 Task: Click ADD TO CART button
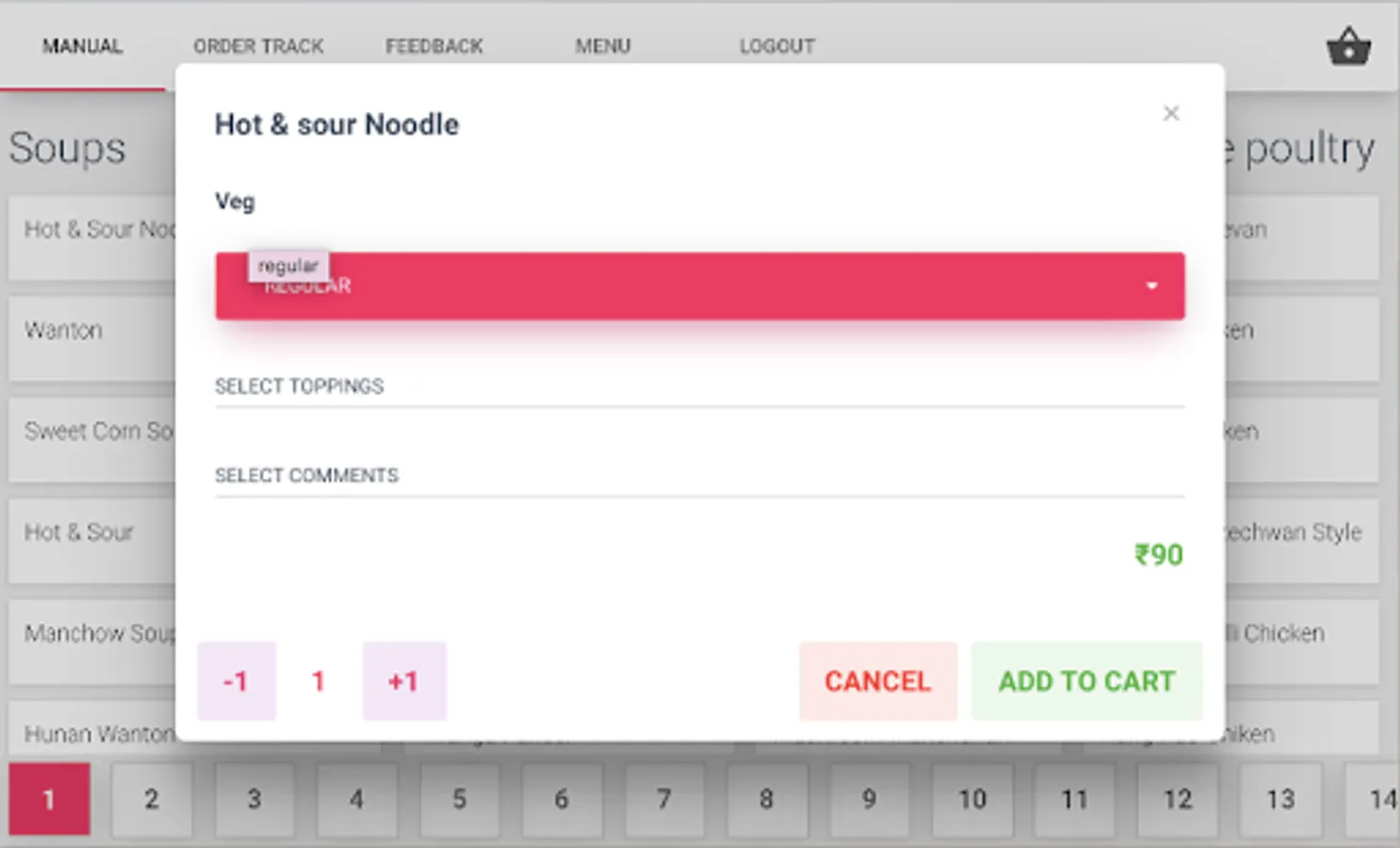click(x=1086, y=681)
